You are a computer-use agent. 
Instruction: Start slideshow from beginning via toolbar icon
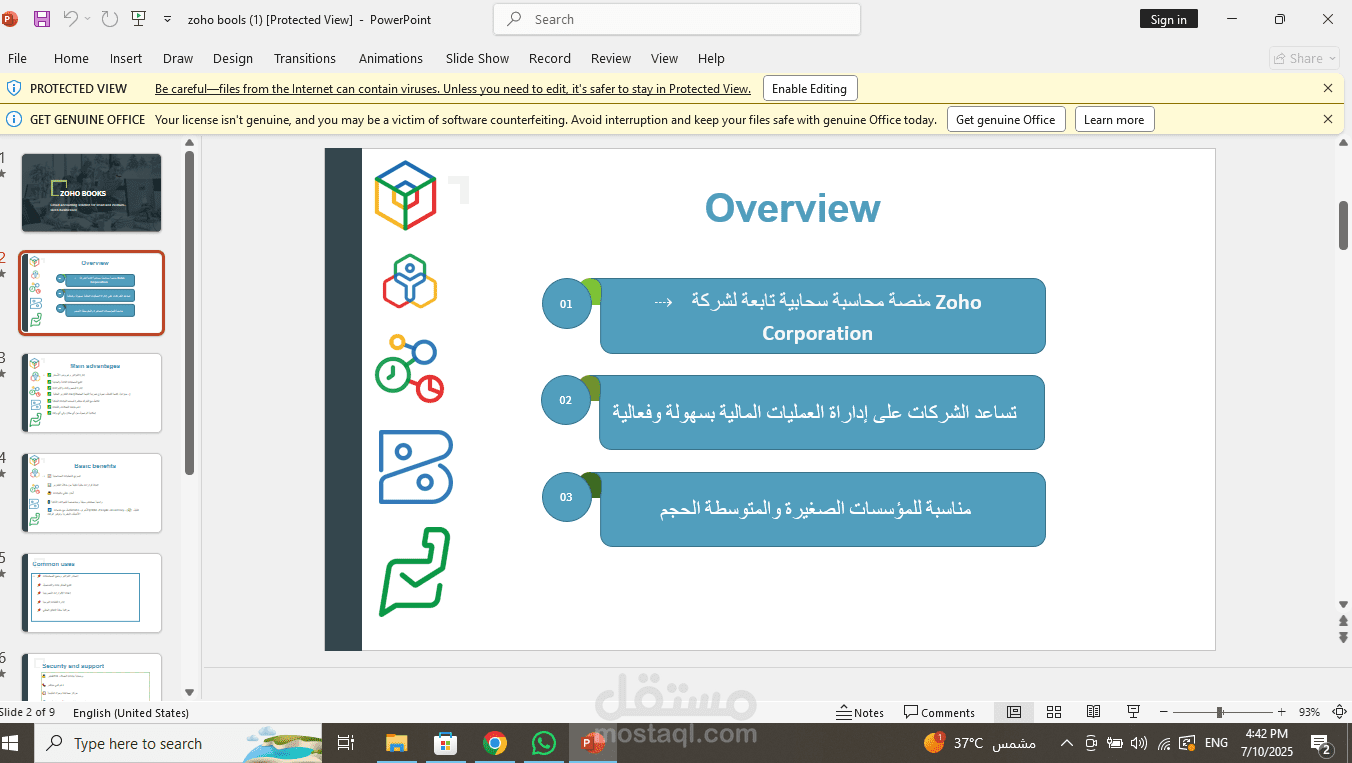(x=138, y=19)
